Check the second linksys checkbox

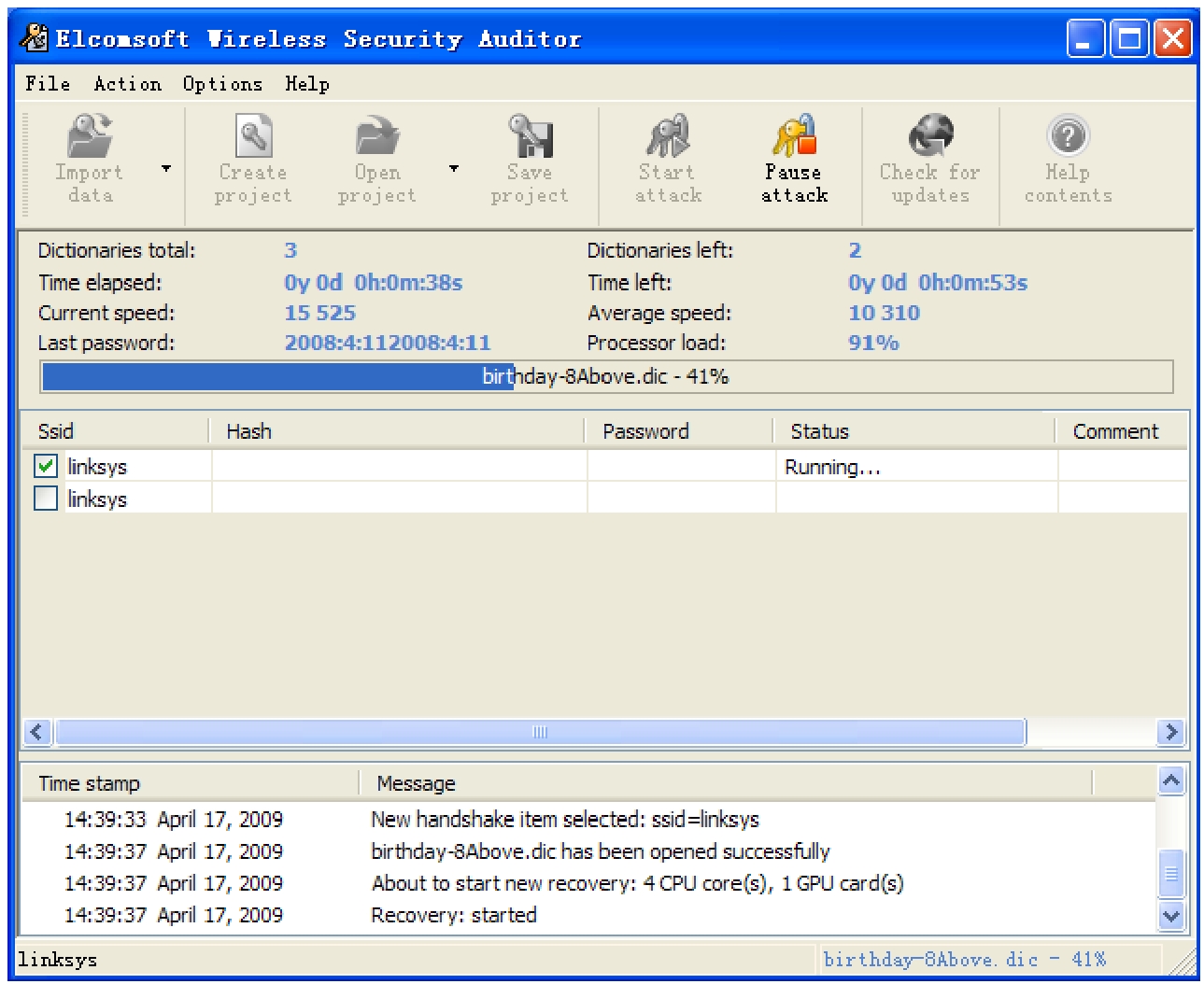click(x=46, y=499)
